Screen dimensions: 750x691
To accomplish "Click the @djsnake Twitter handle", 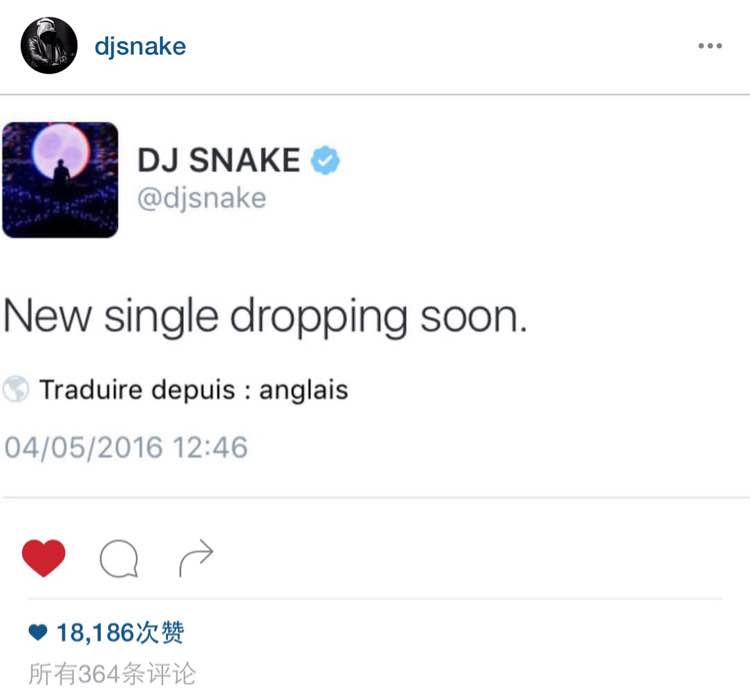I will click(x=201, y=198).
